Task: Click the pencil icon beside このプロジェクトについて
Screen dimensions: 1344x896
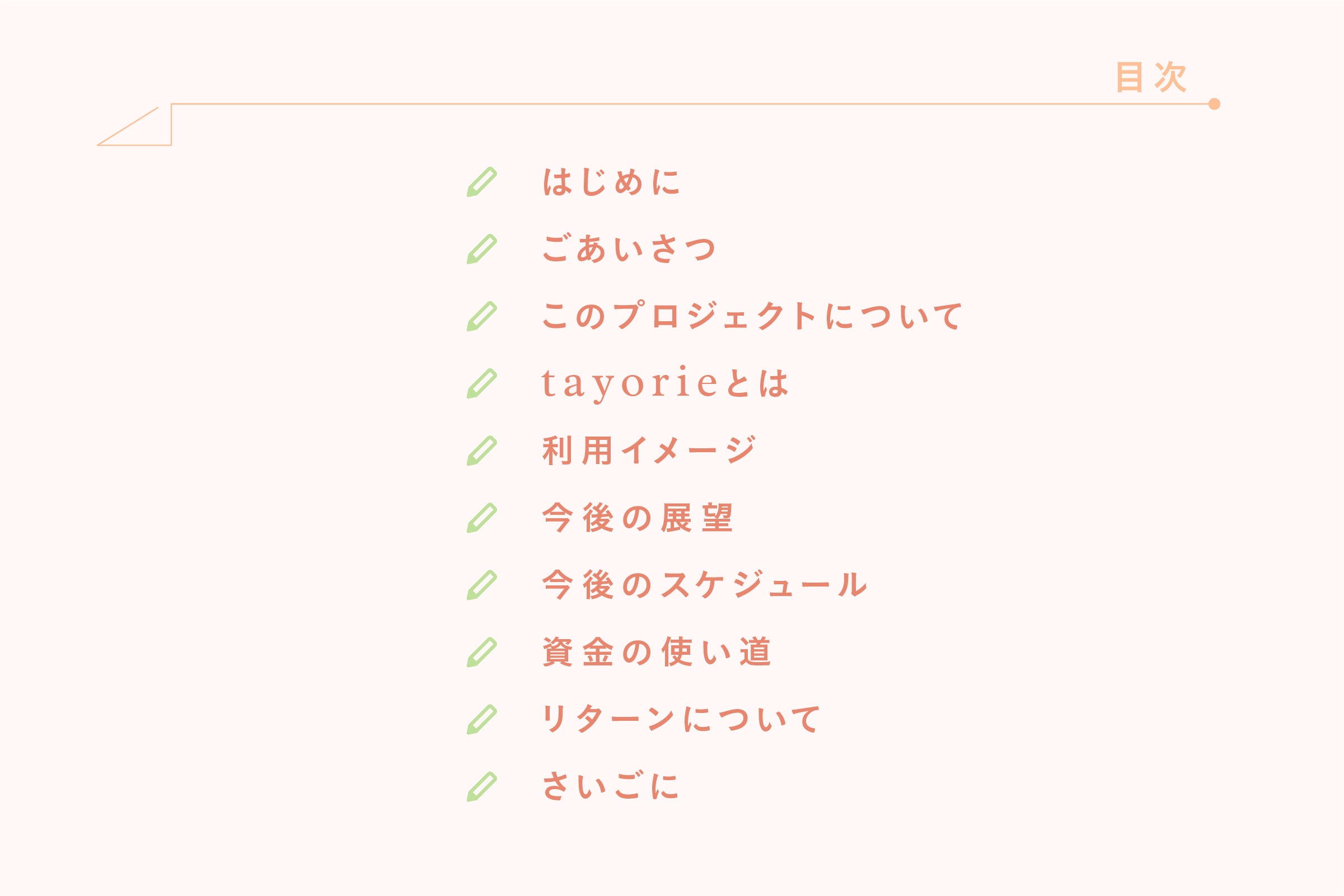Action: (x=482, y=316)
